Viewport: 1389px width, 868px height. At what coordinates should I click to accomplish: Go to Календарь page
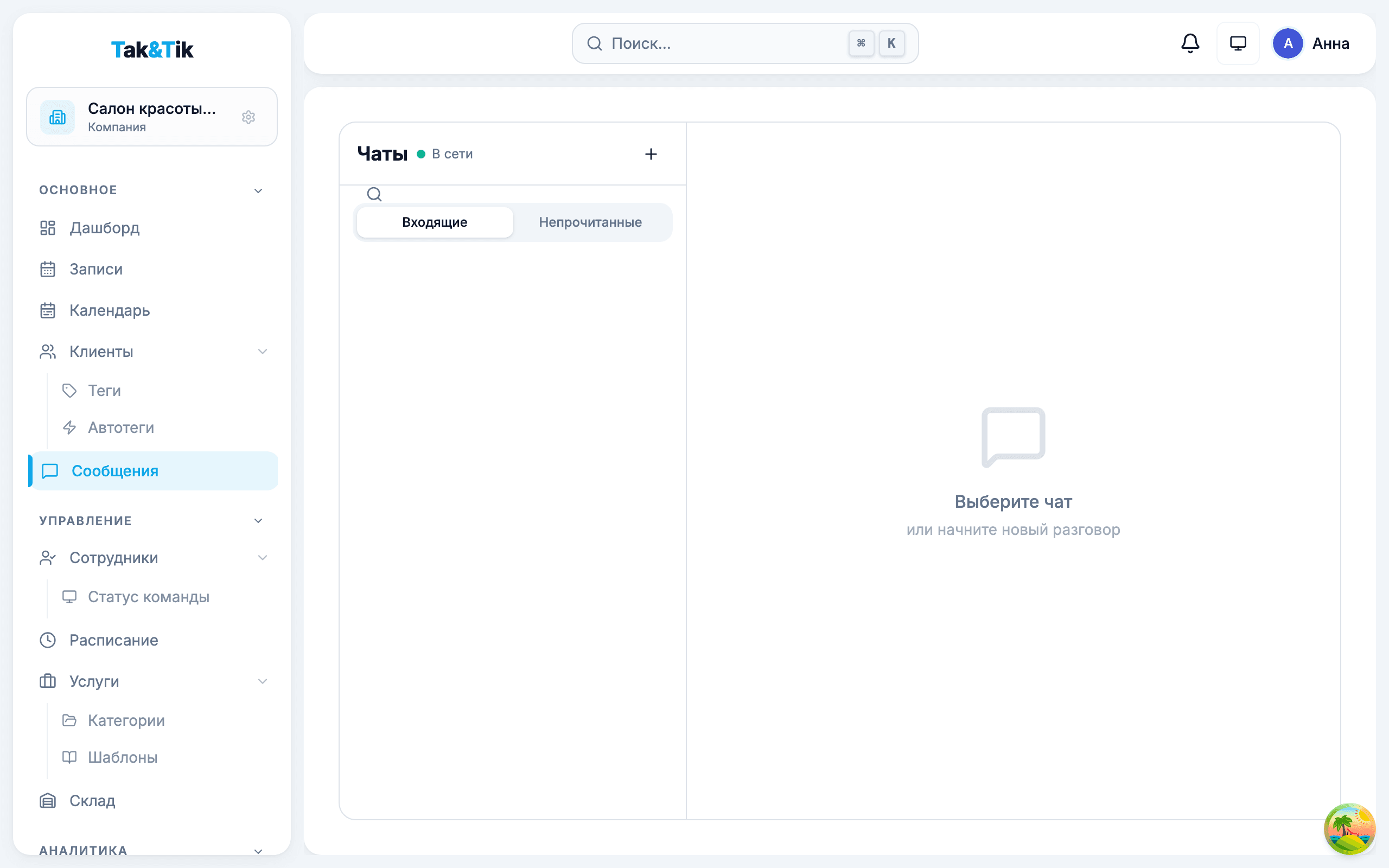tap(109, 310)
